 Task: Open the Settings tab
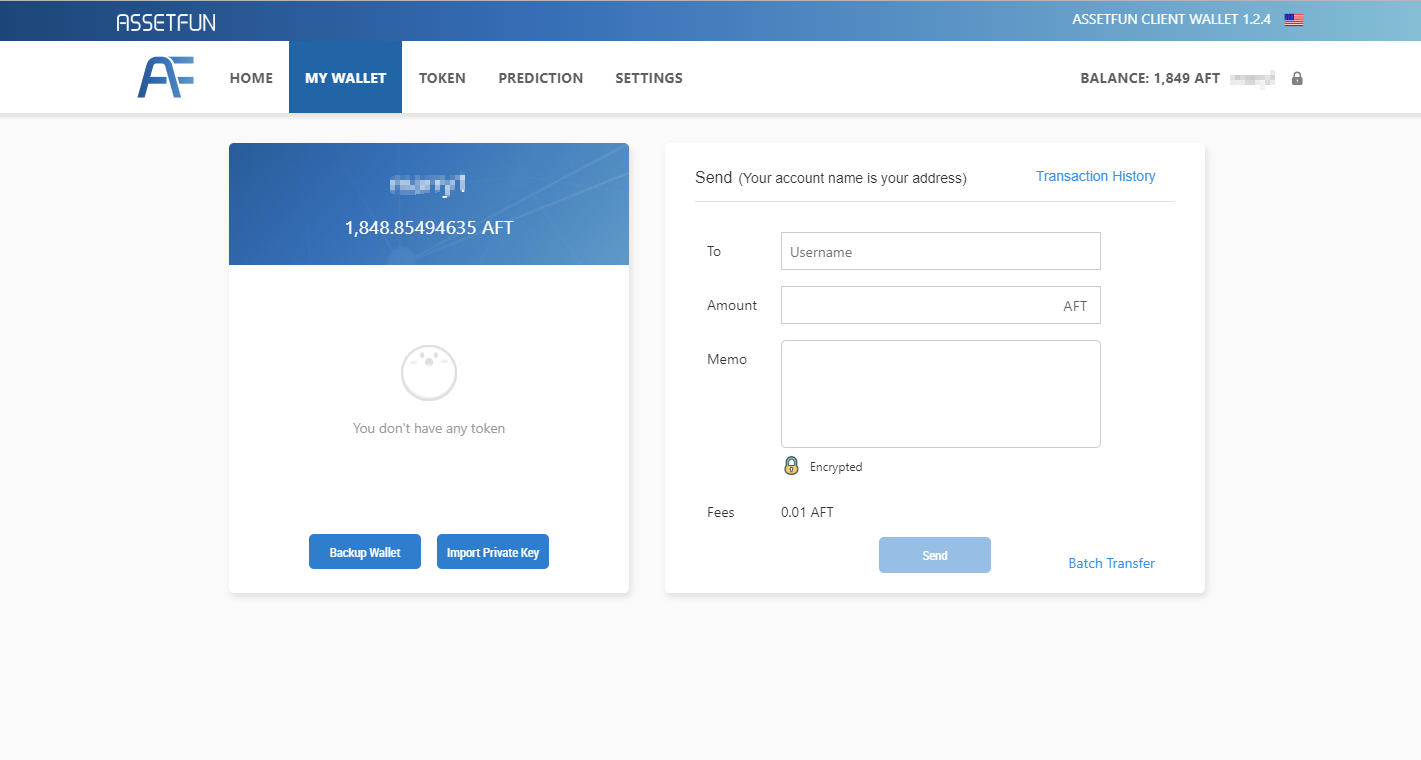coord(649,77)
